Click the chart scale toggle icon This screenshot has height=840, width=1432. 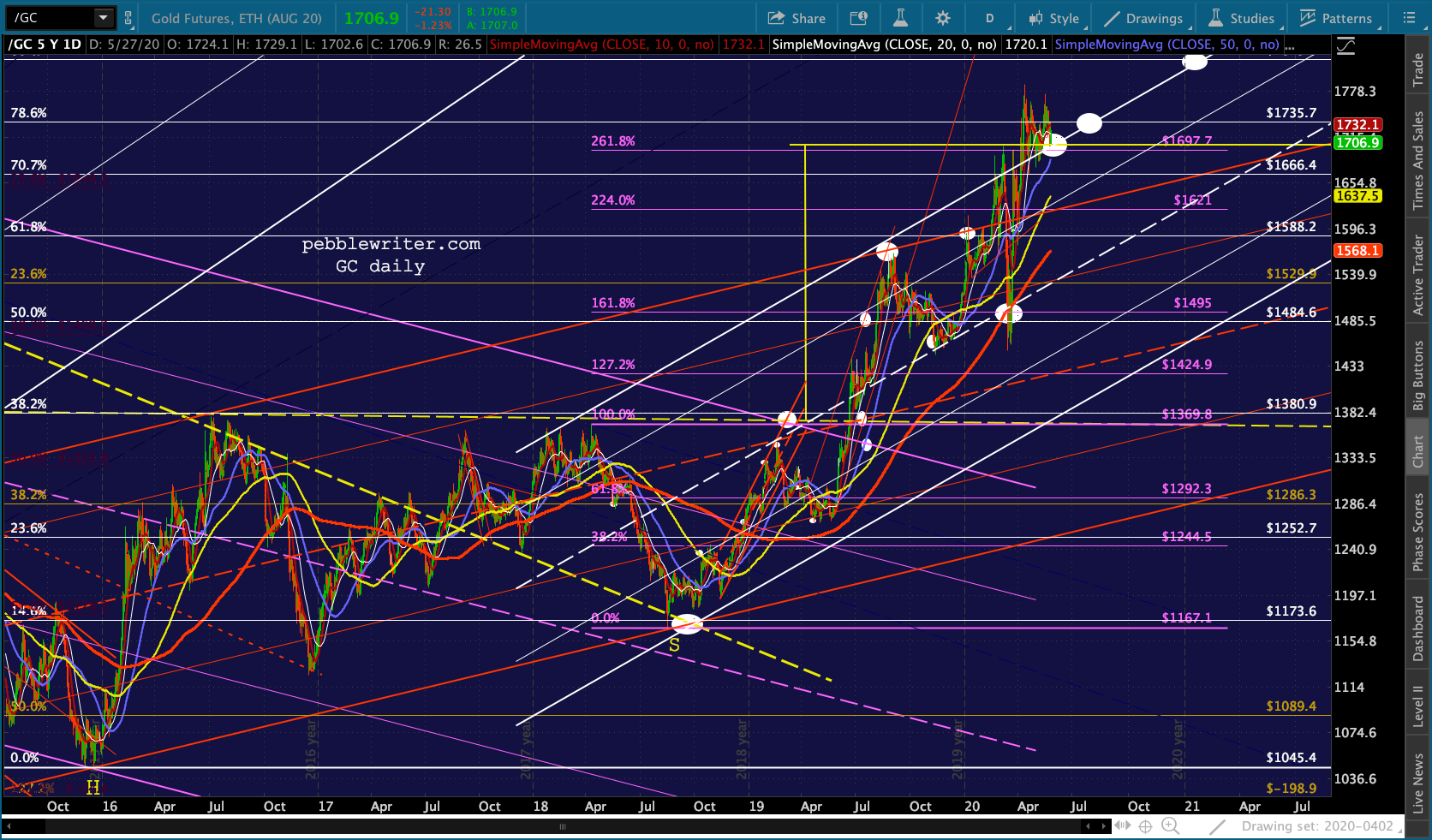click(1346, 45)
